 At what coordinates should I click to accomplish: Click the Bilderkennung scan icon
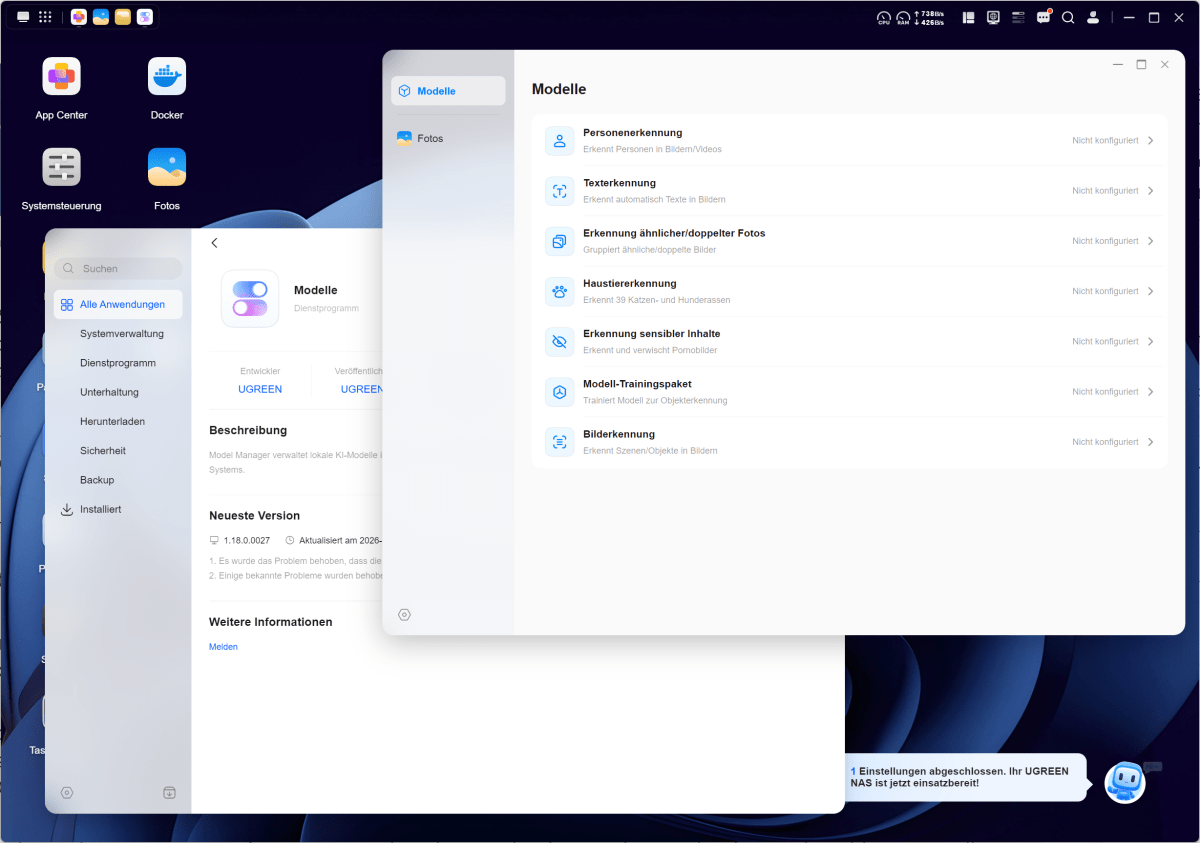[x=560, y=442]
